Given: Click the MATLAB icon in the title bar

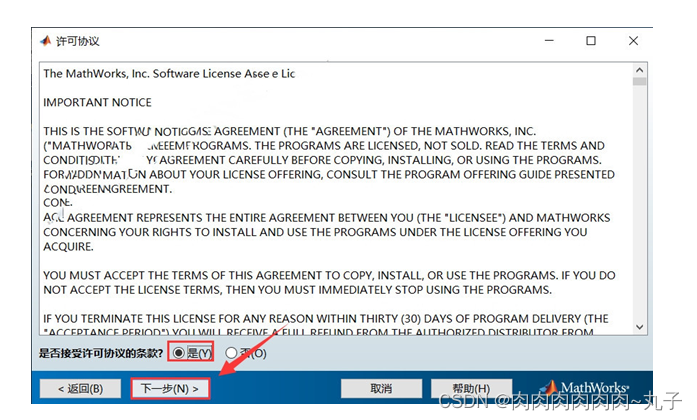Looking at the screenshot, I should tap(45, 41).
